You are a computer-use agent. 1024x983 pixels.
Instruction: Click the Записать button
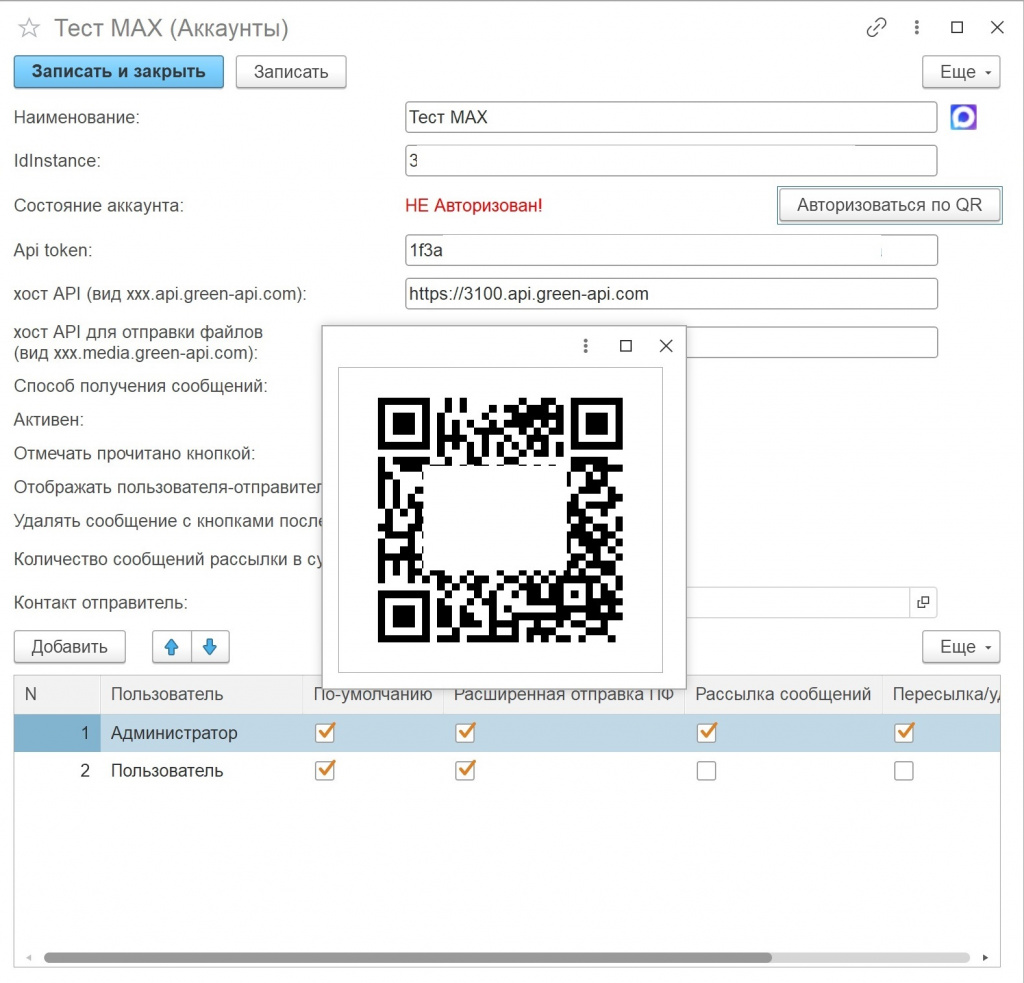pos(291,72)
